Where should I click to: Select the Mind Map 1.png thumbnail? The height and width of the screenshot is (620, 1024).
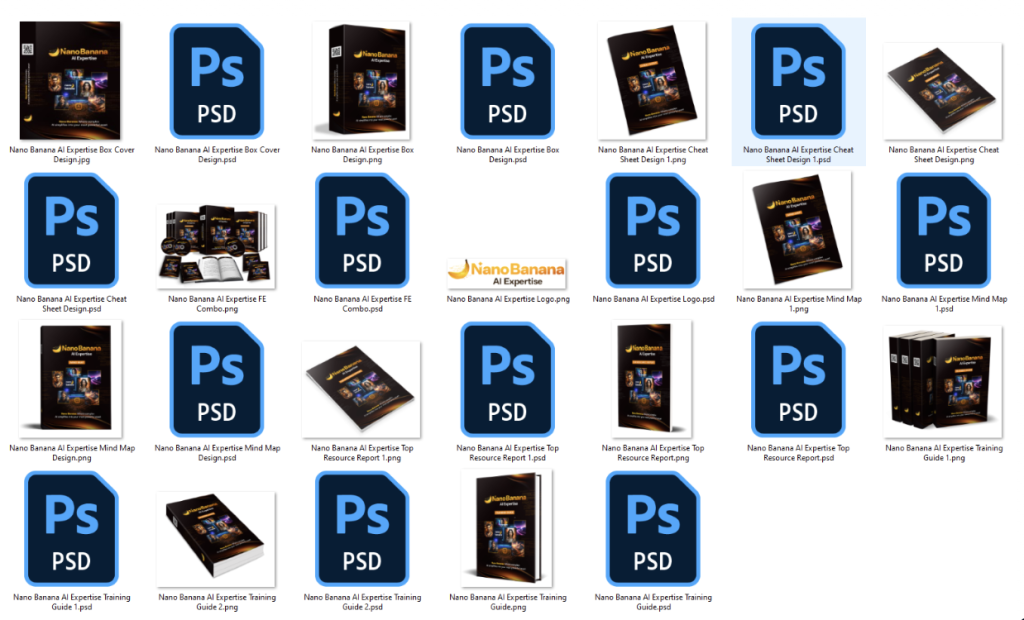click(x=798, y=230)
